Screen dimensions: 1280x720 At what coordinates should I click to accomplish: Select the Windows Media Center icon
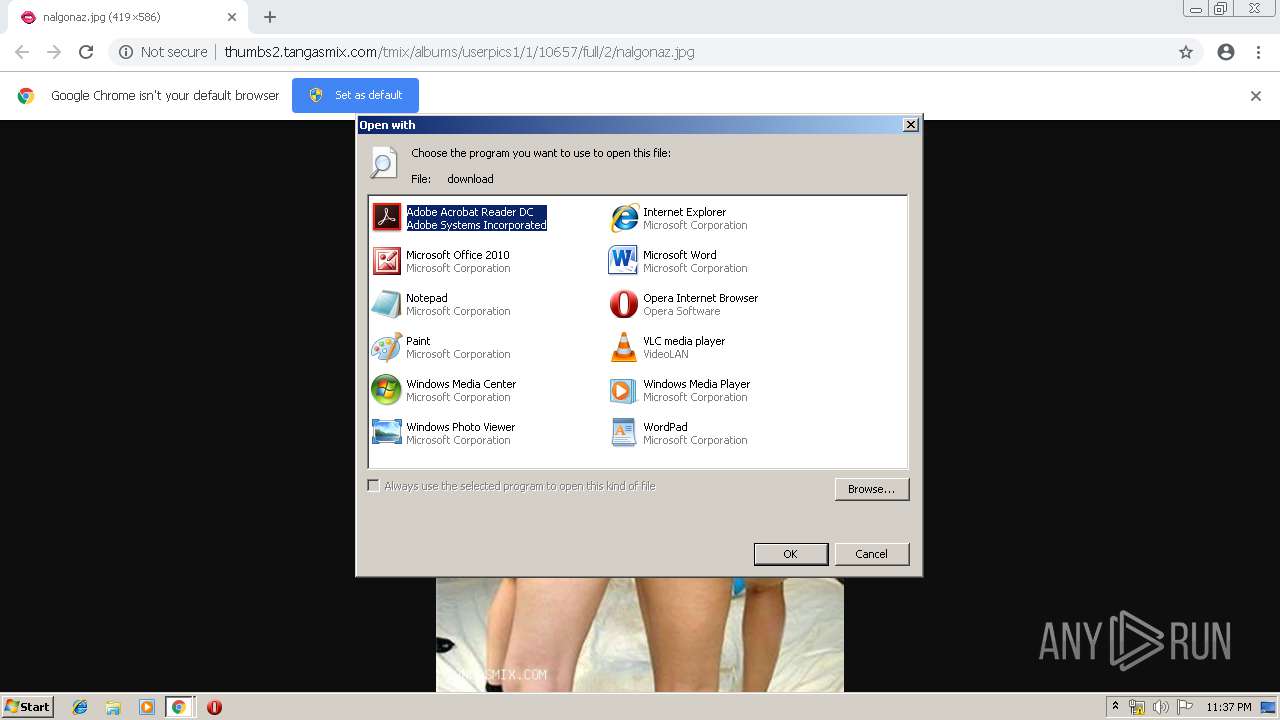pos(387,389)
